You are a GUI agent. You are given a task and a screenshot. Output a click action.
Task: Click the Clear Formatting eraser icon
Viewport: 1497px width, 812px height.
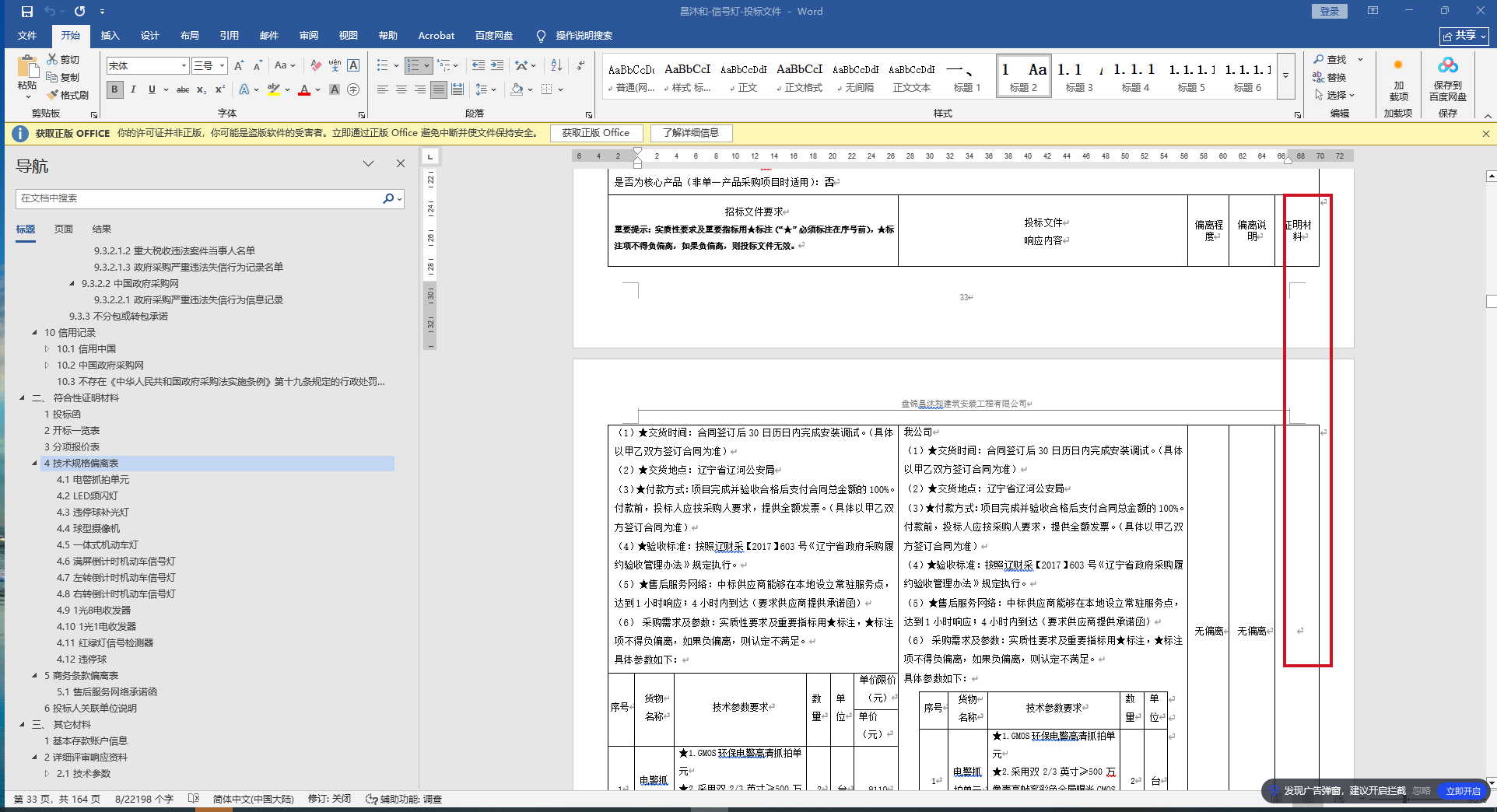pyautogui.click(x=316, y=65)
